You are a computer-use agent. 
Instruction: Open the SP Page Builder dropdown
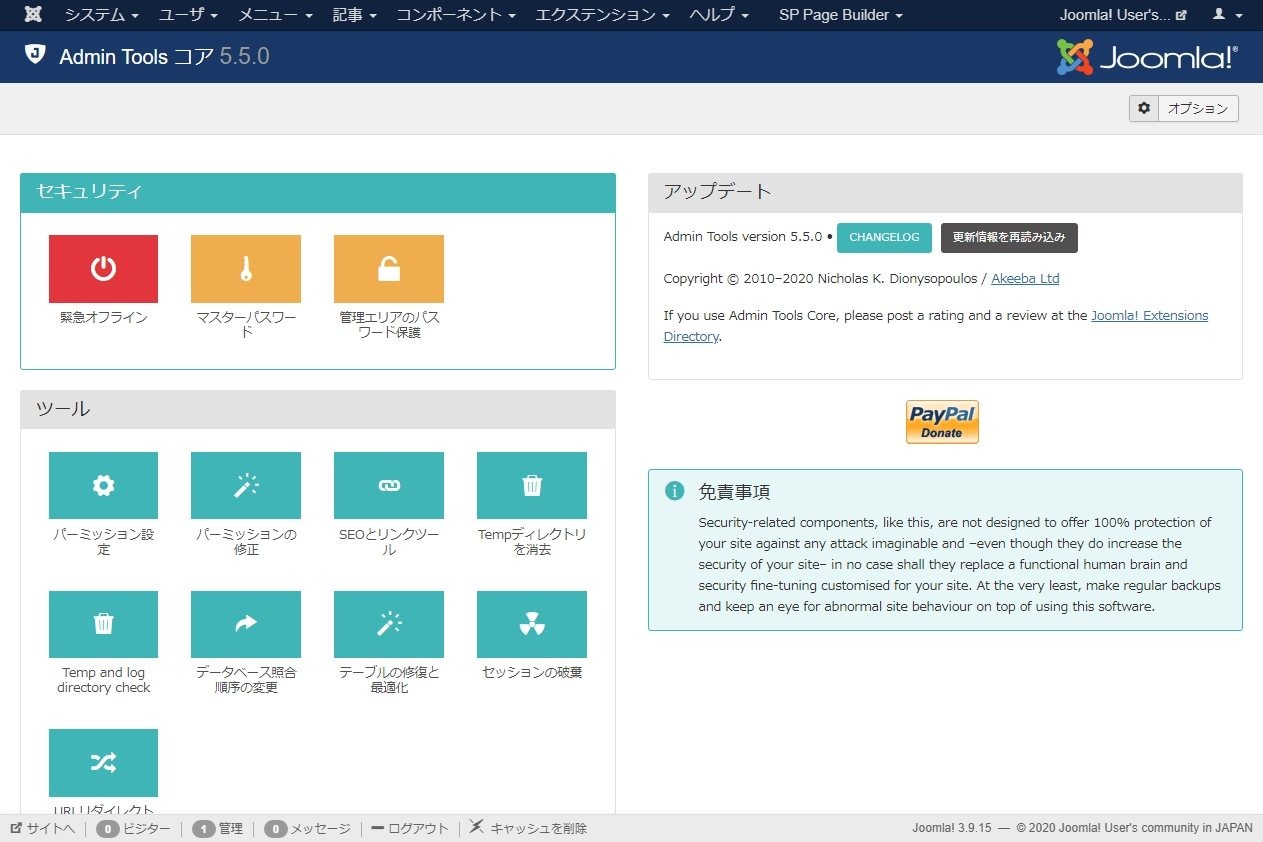click(840, 15)
